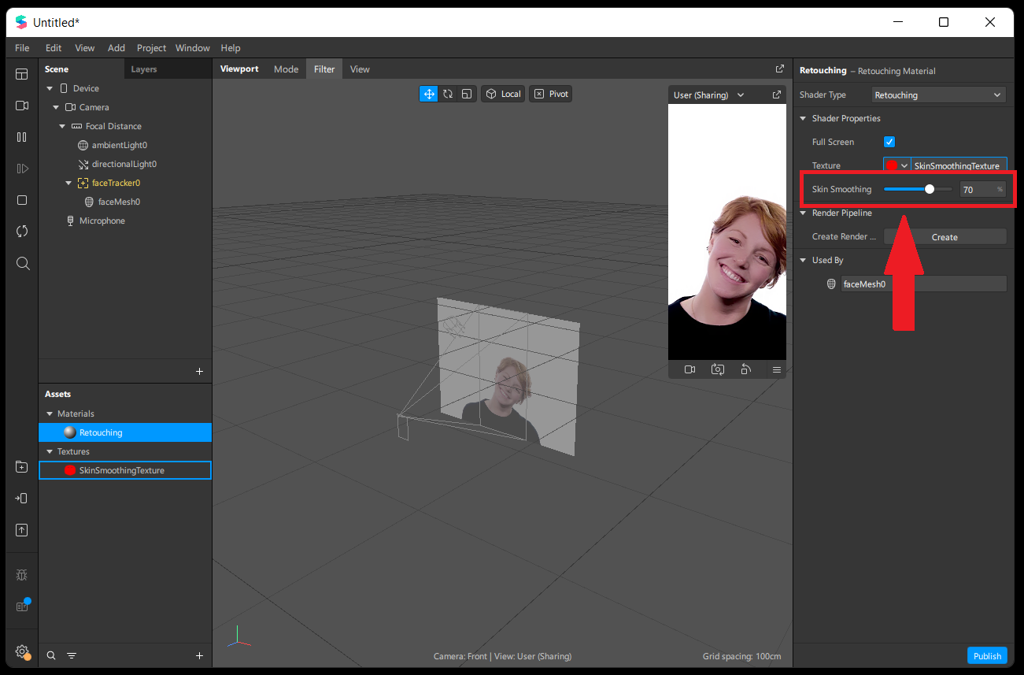Add an object with Scene plus button
The width and height of the screenshot is (1024, 675).
[x=199, y=371]
